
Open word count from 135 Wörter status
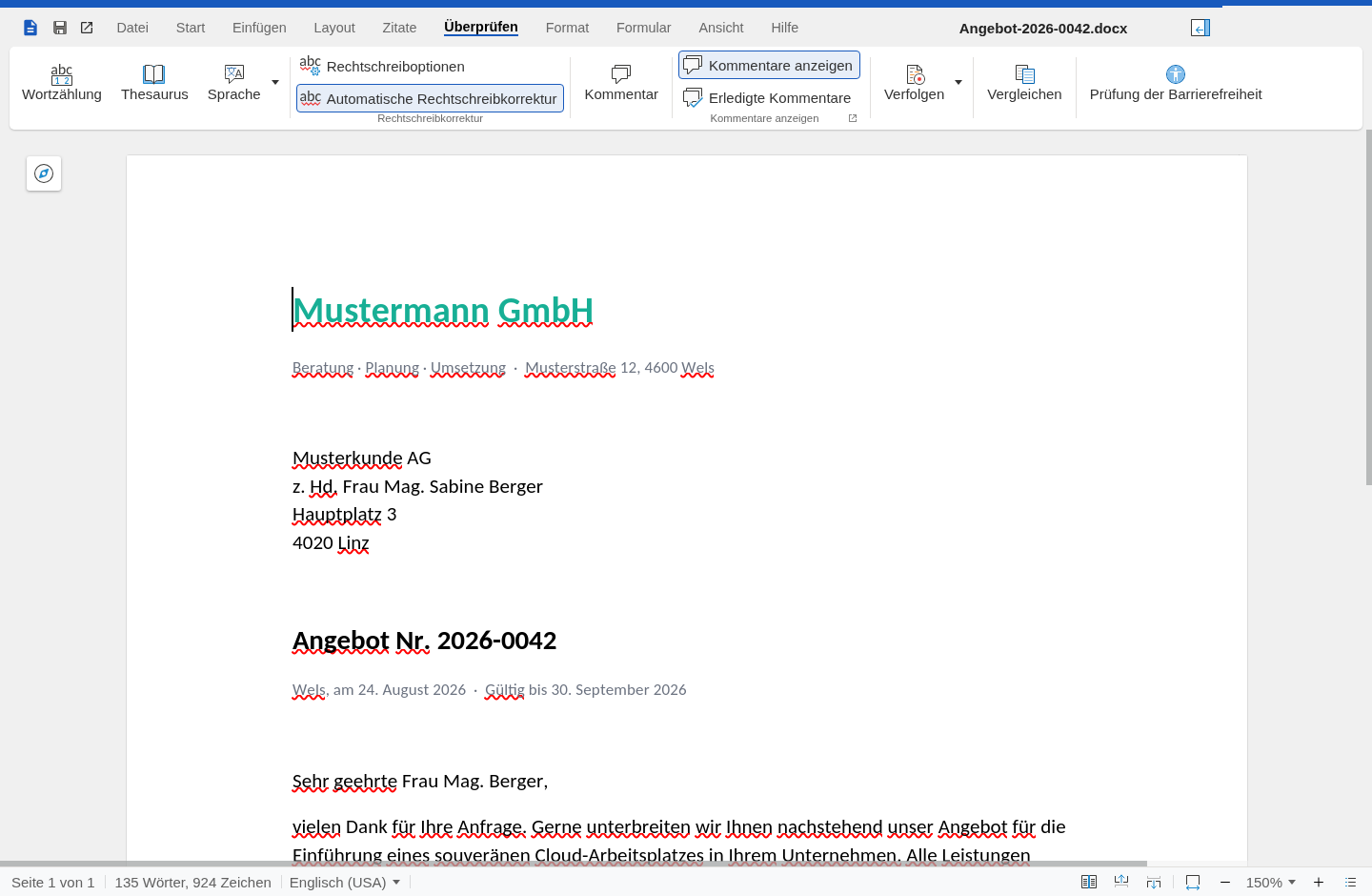click(193, 883)
